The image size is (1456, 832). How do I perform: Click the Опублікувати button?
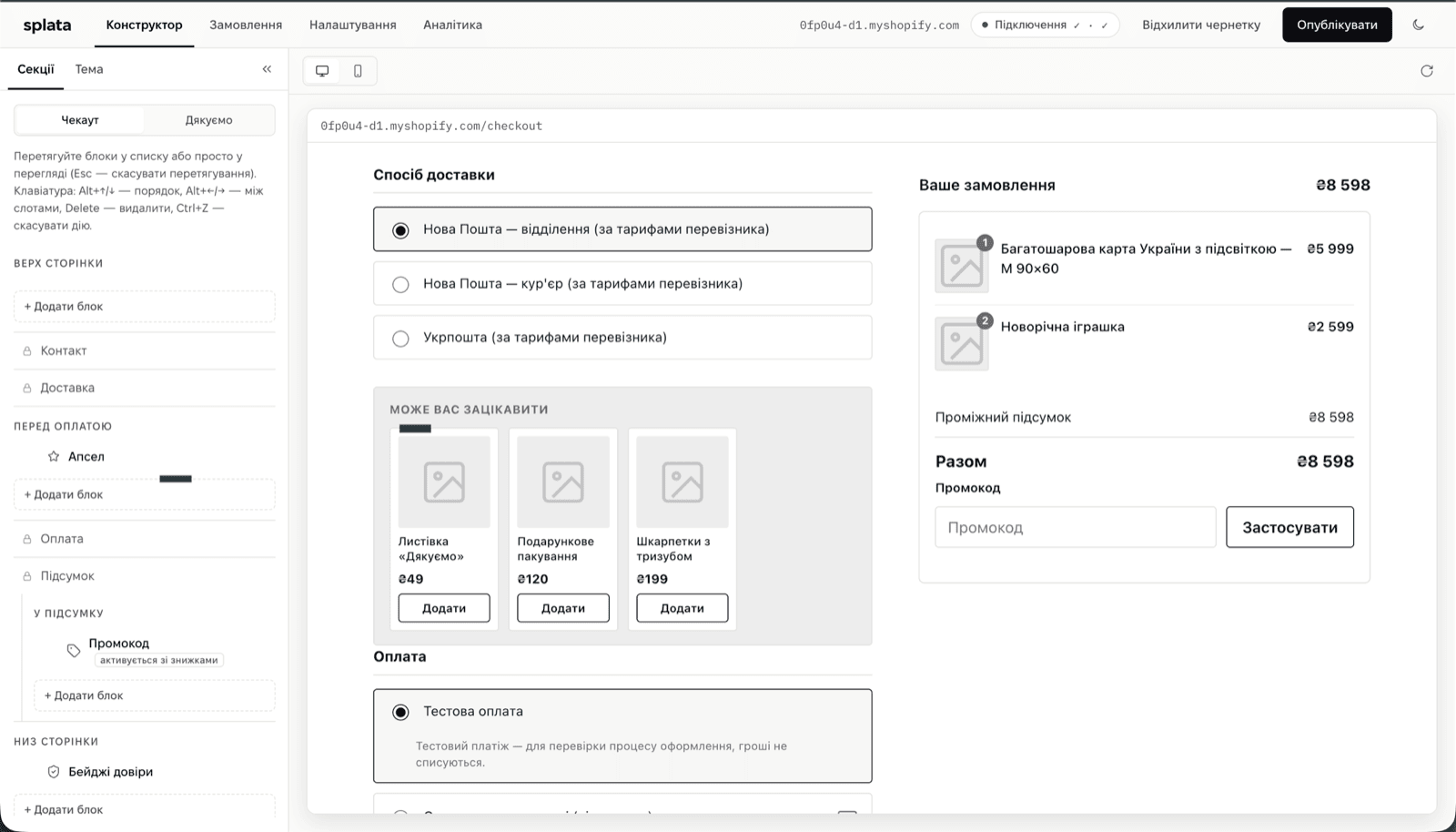(1337, 25)
